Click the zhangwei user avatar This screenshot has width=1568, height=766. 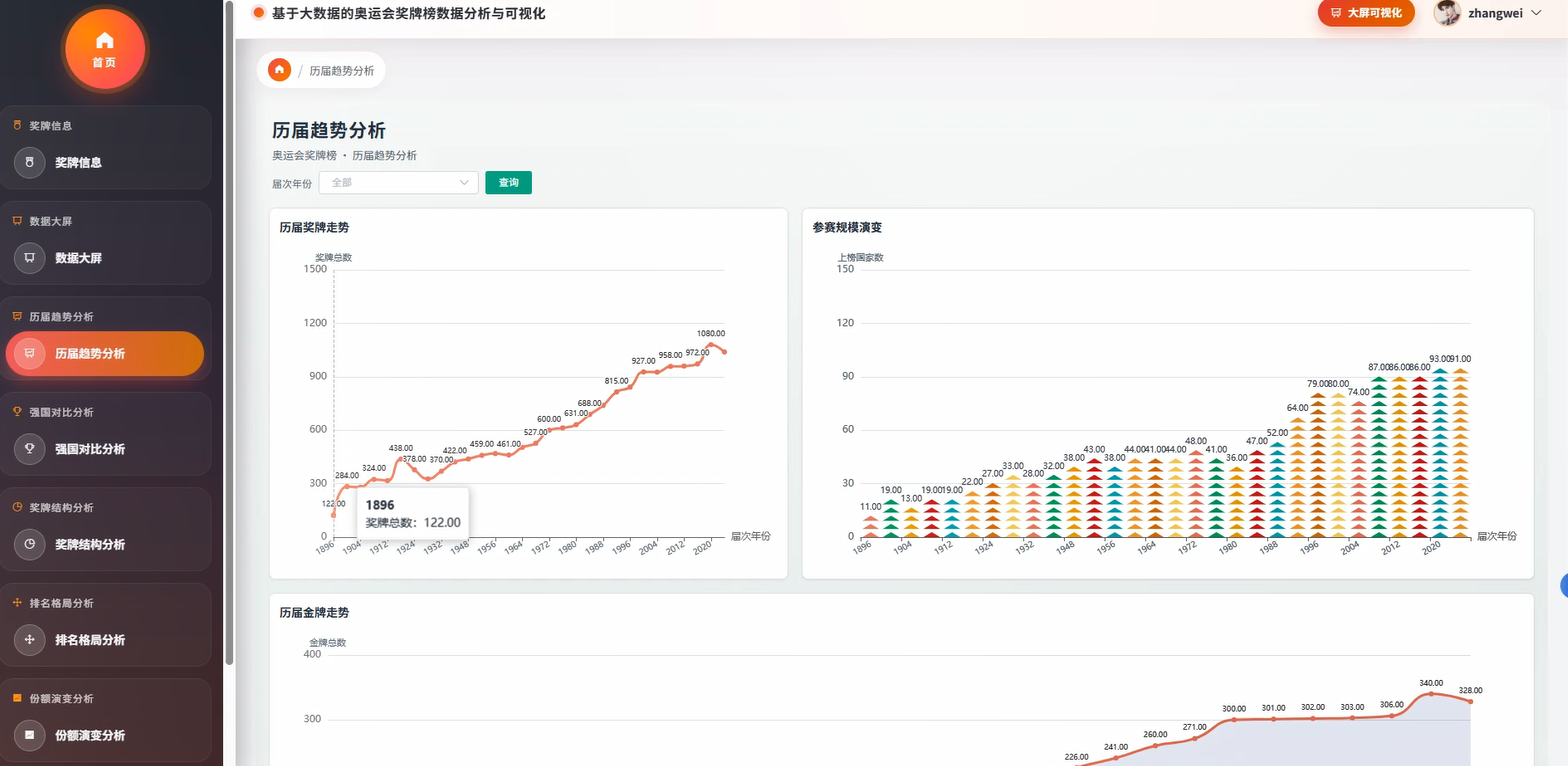pyautogui.click(x=1447, y=13)
